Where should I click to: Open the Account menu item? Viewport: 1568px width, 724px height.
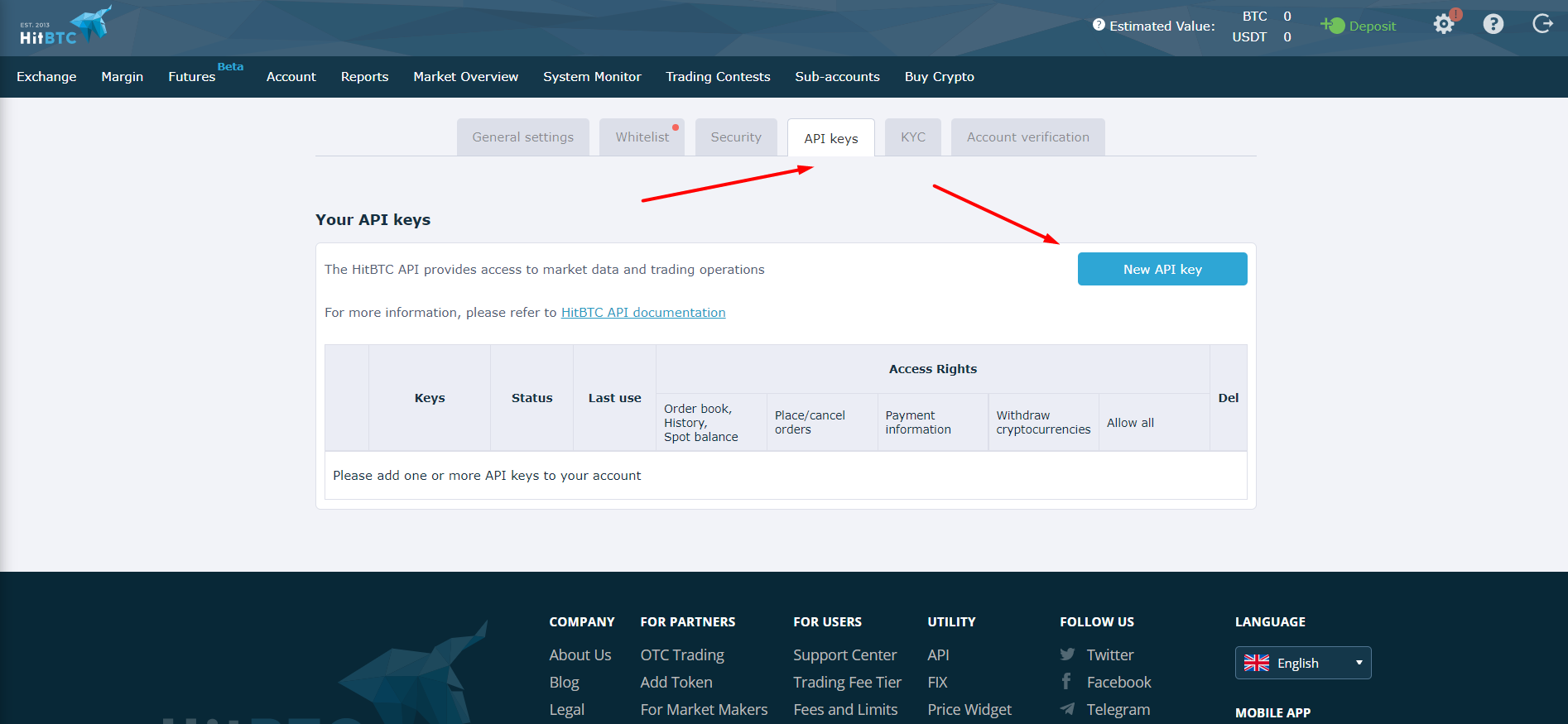pyautogui.click(x=291, y=76)
